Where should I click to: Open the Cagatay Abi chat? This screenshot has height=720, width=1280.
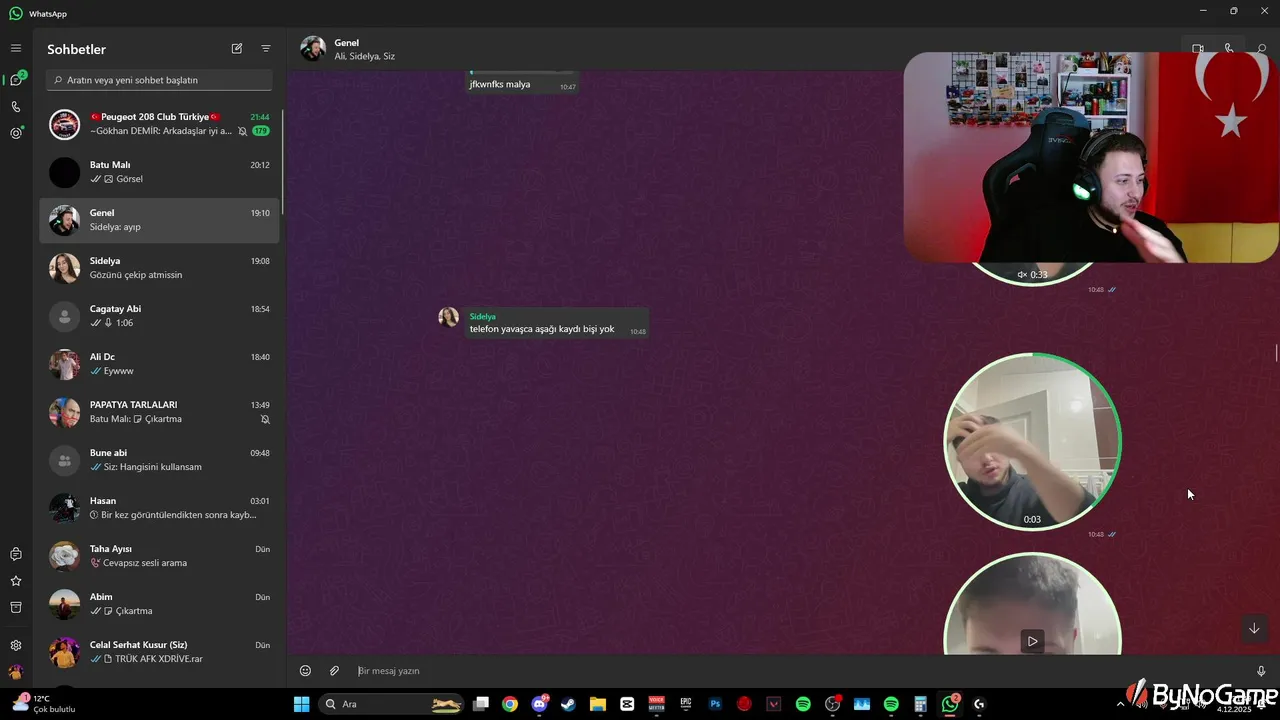tap(160, 316)
